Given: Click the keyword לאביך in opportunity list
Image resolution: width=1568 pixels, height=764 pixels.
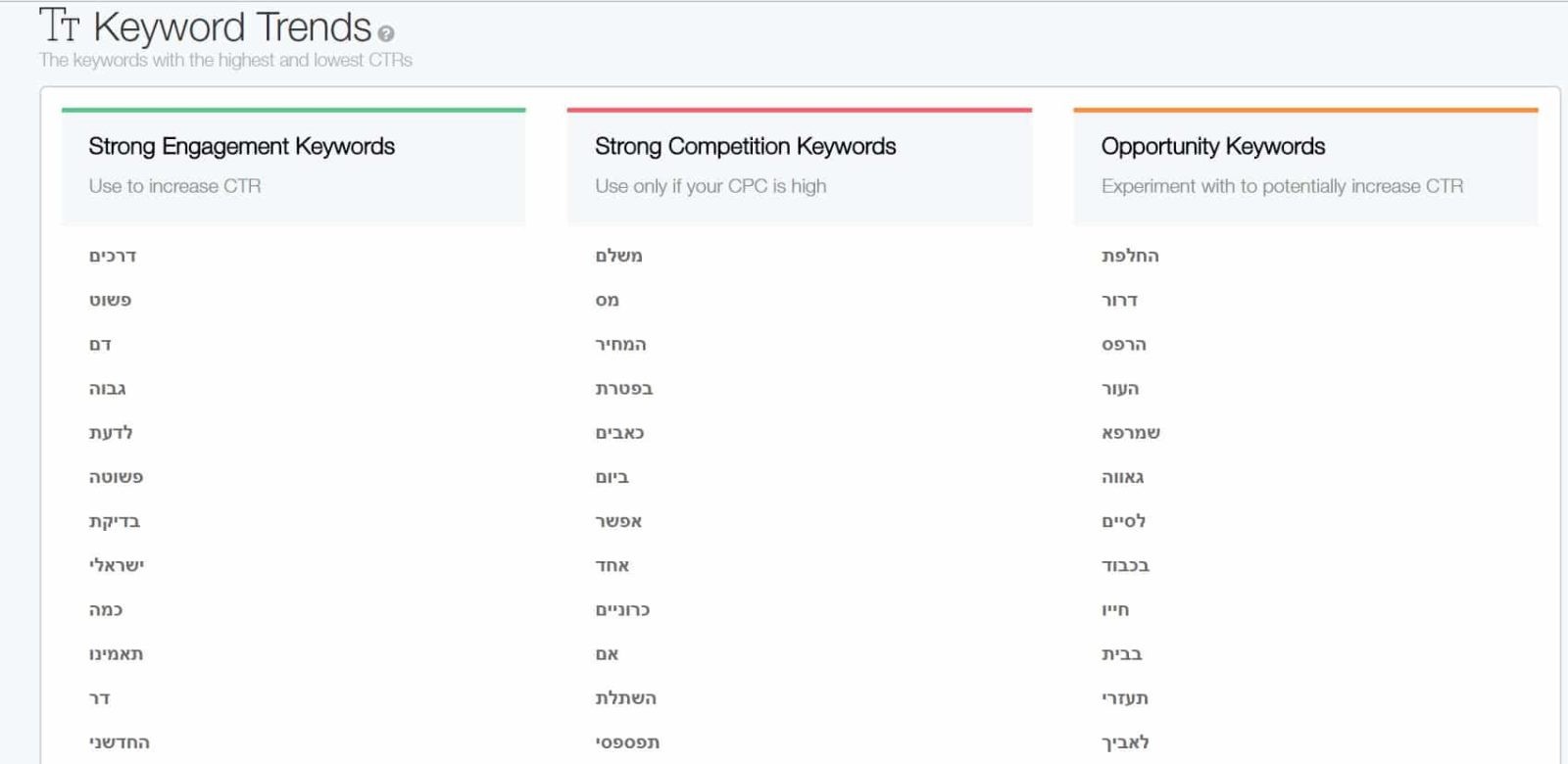Looking at the screenshot, I should pos(1125,742).
